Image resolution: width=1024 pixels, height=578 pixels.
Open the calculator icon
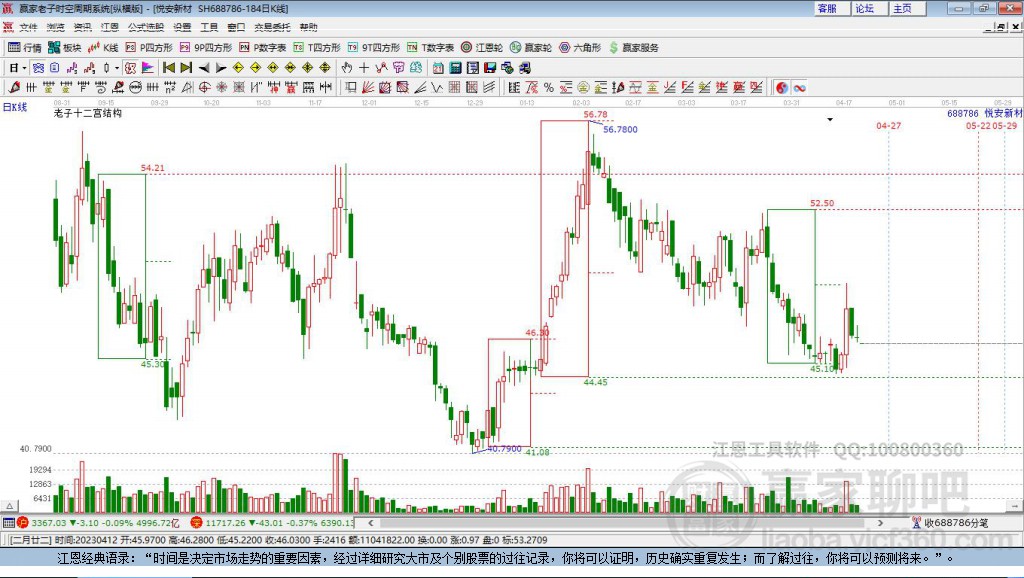coord(455,68)
